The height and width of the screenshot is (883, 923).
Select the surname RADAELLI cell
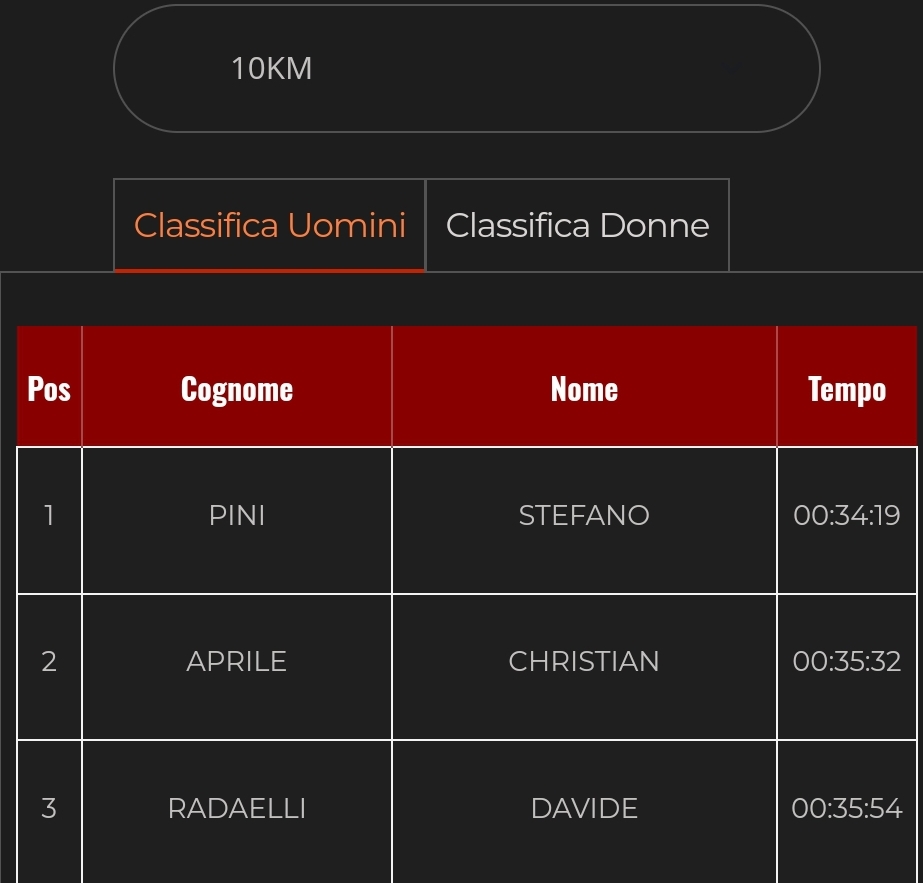coord(237,808)
